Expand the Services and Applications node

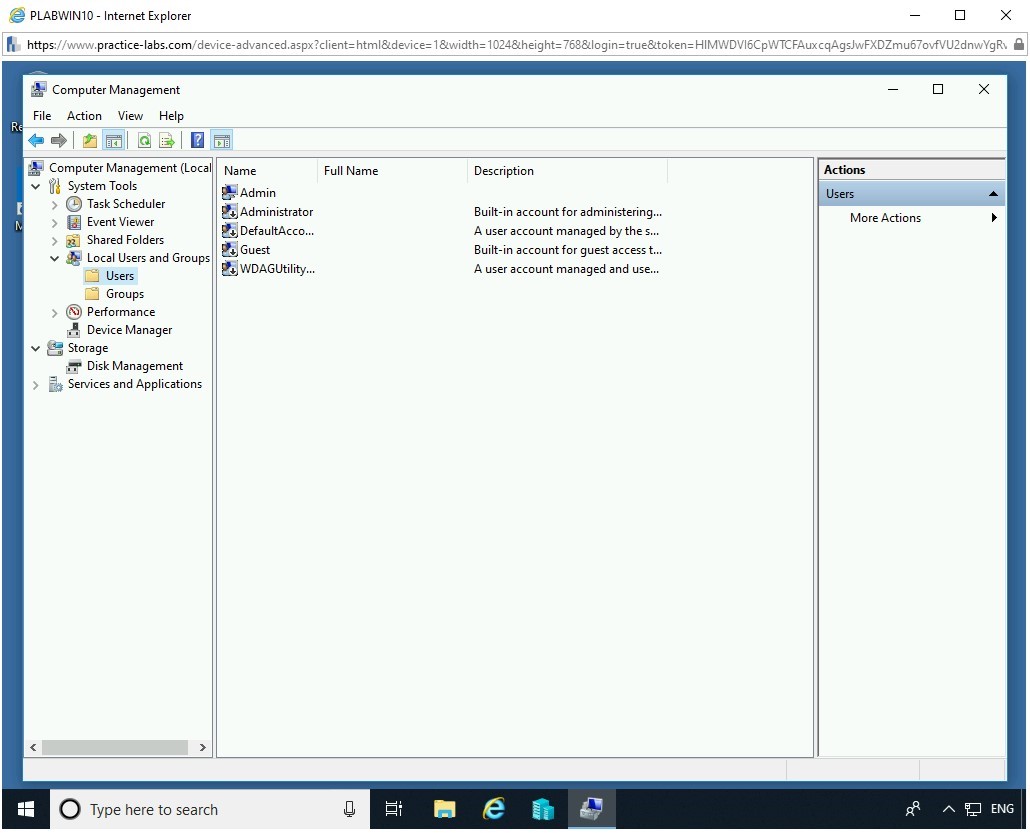(x=35, y=385)
